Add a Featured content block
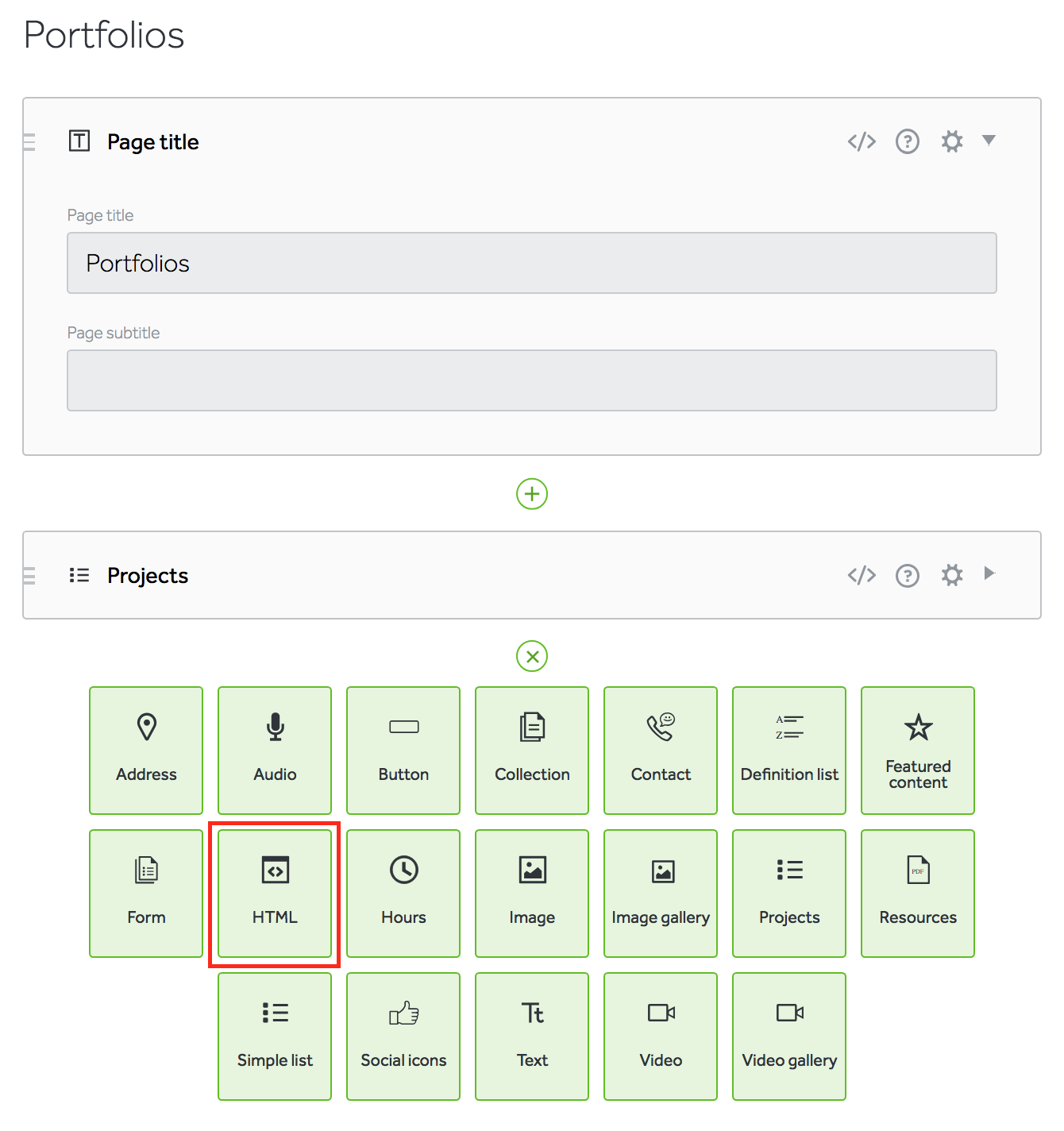 point(918,751)
